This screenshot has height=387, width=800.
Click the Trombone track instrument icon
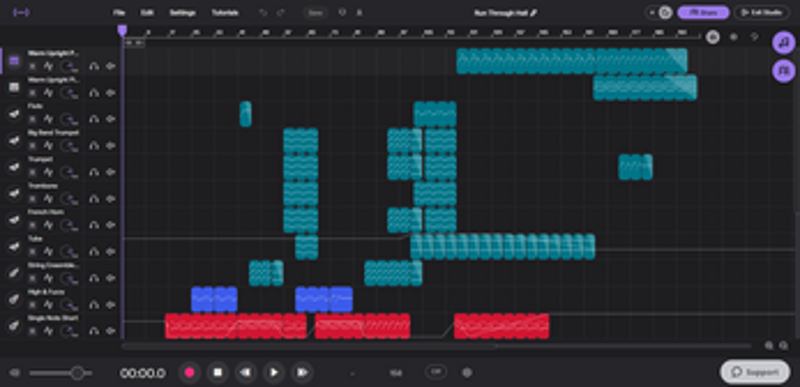point(14,193)
